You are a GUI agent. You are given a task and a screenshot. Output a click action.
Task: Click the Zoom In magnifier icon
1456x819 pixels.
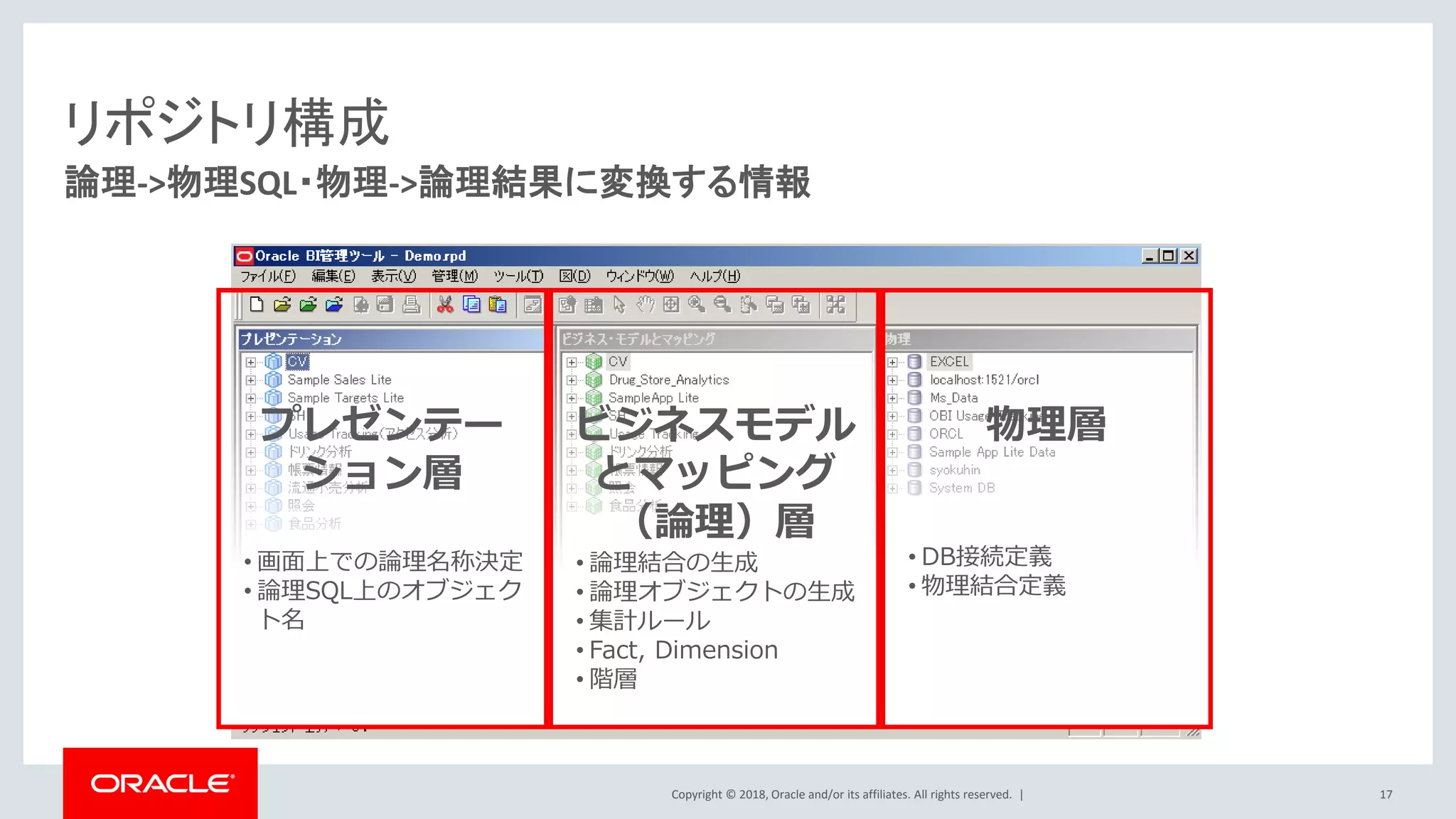click(x=697, y=305)
